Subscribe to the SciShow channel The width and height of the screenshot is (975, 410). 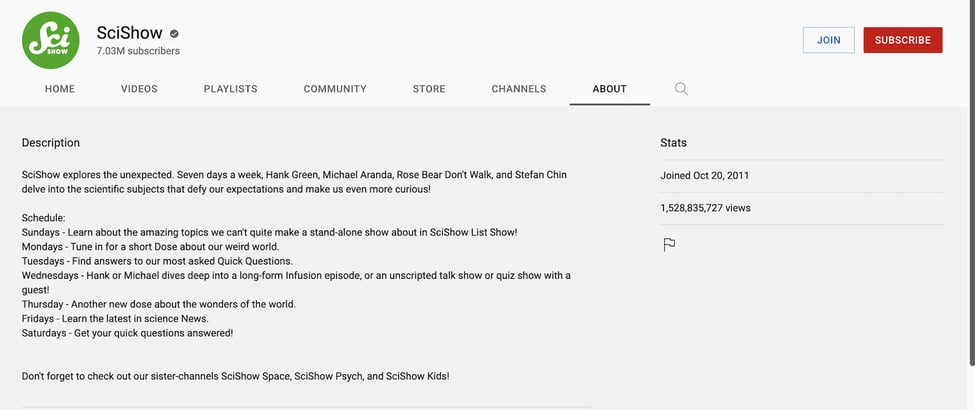tap(902, 40)
